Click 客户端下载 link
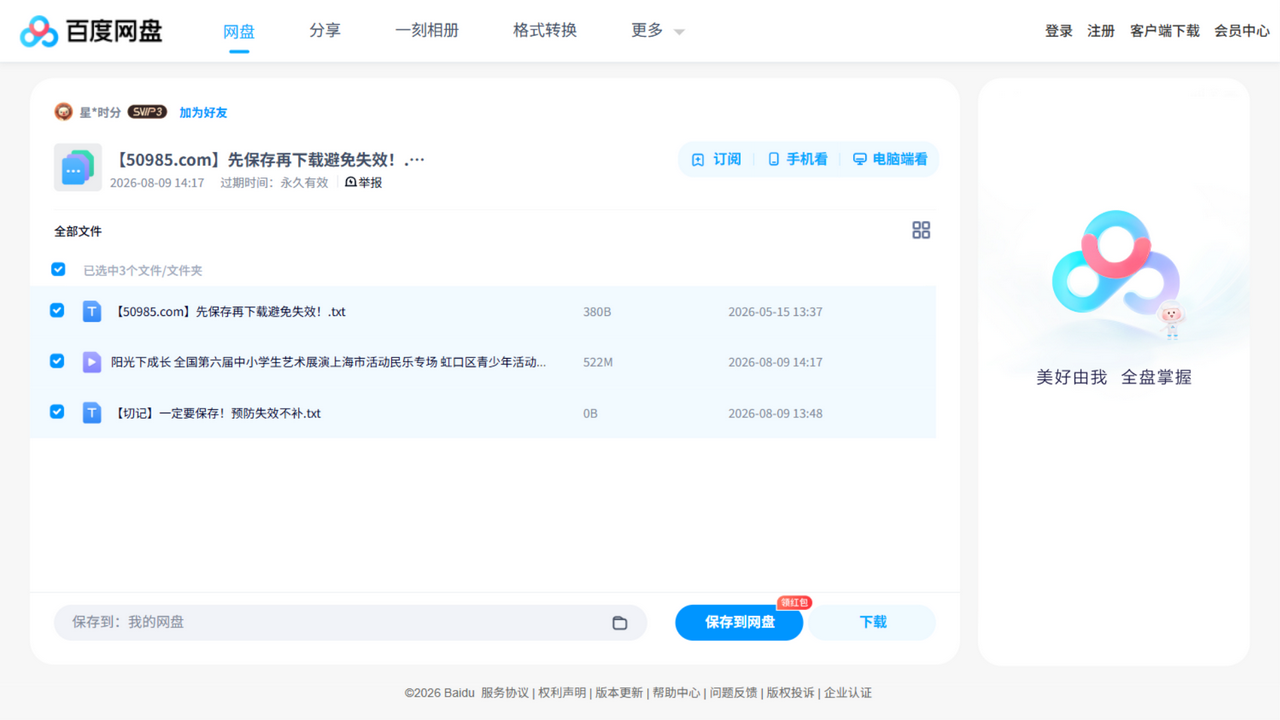1280x720 pixels. point(1165,31)
